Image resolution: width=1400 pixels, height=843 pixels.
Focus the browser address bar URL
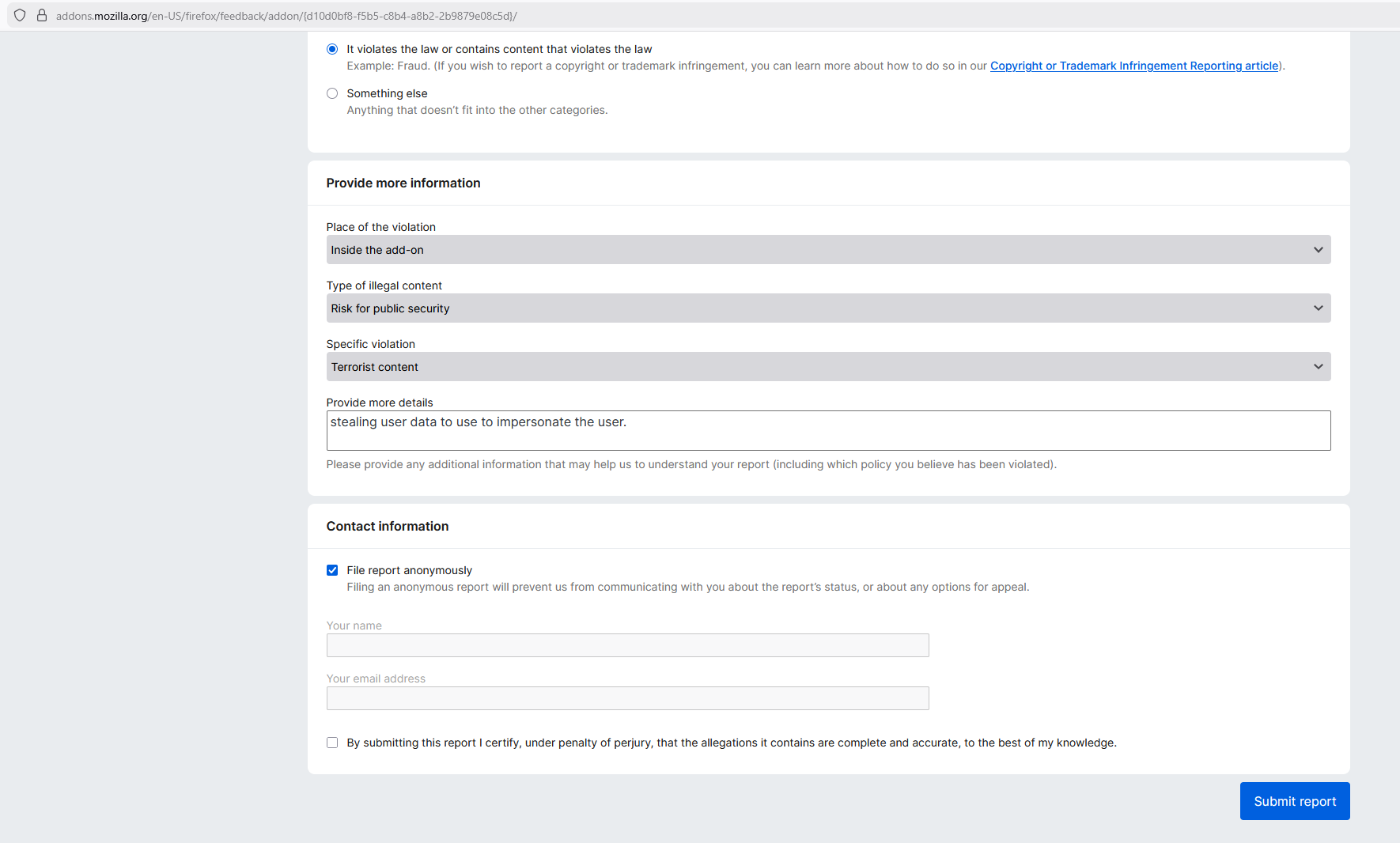pyautogui.click(x=286, y=16)
